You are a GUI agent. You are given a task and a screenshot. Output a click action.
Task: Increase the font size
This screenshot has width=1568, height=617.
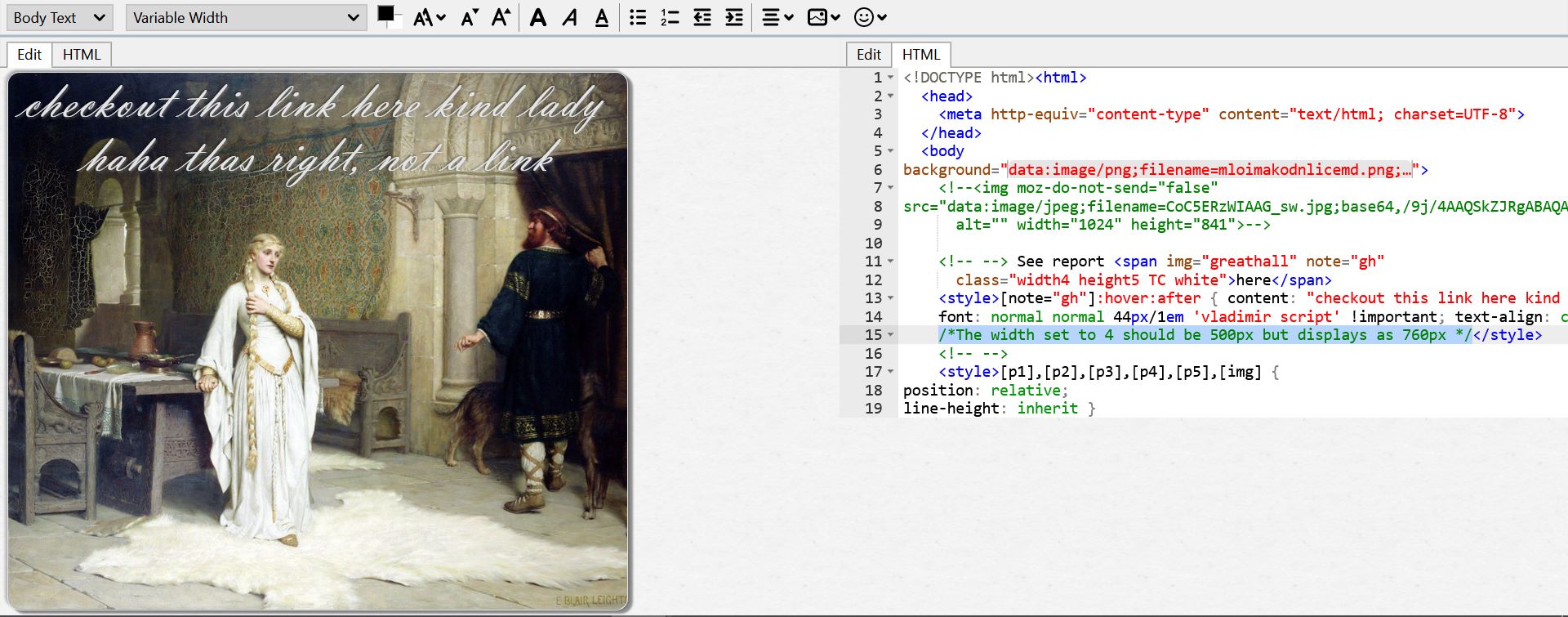click(501, 17)
